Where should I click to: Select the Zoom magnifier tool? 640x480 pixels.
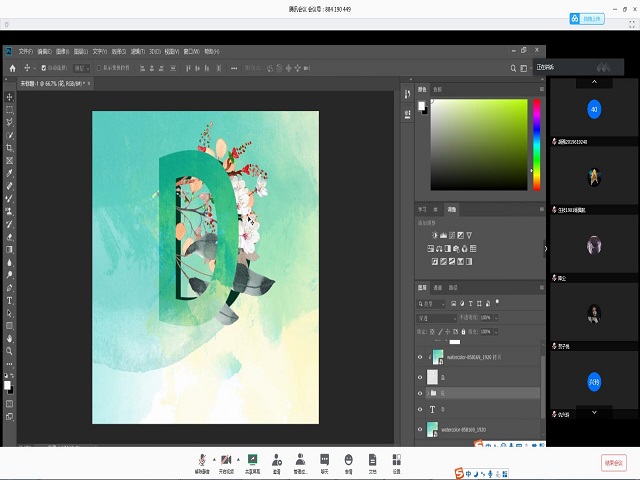tap(10, 351)
